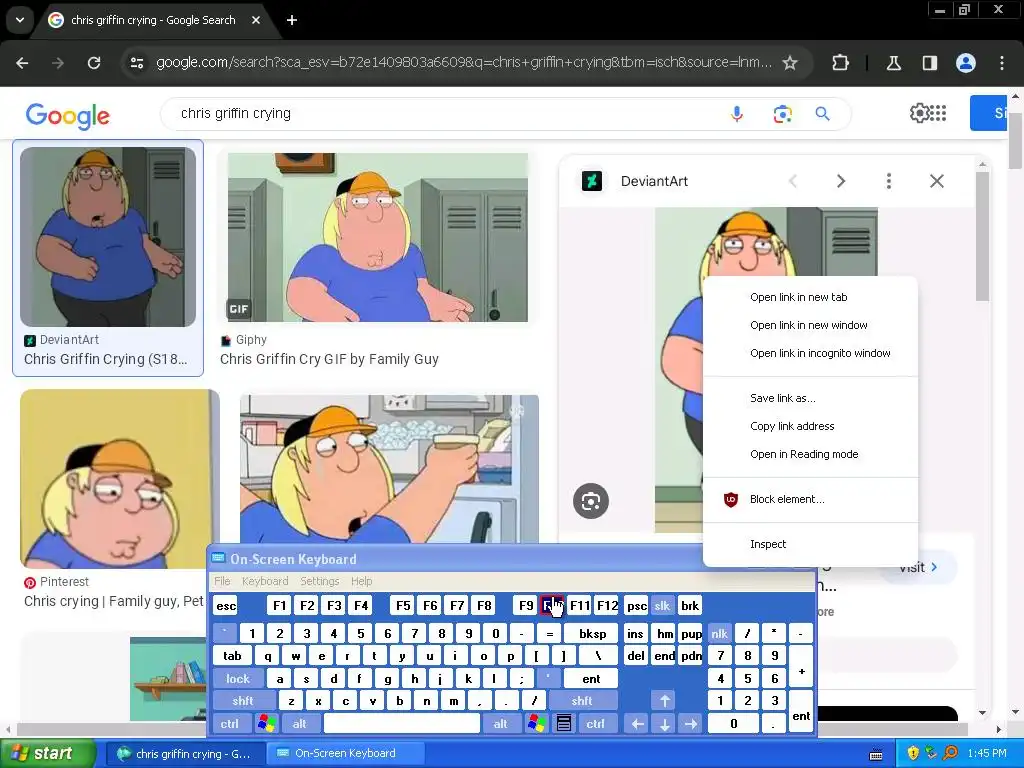Open Chrome Labs flask icon

(x=893, y=63)
